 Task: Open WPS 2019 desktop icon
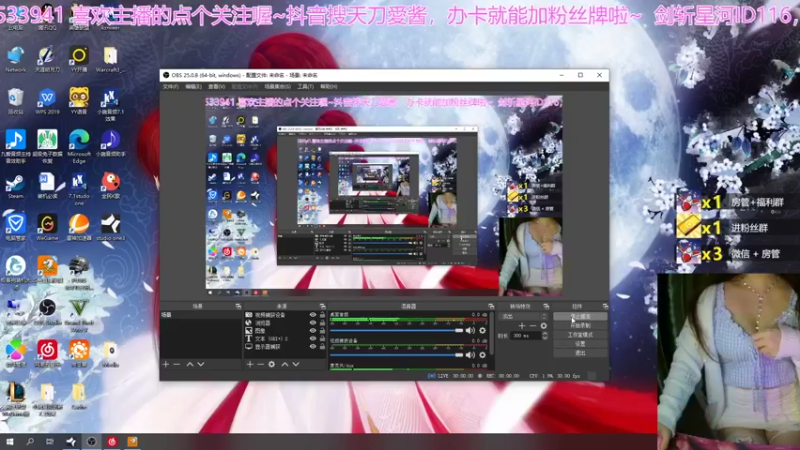[x=47, y=101]
